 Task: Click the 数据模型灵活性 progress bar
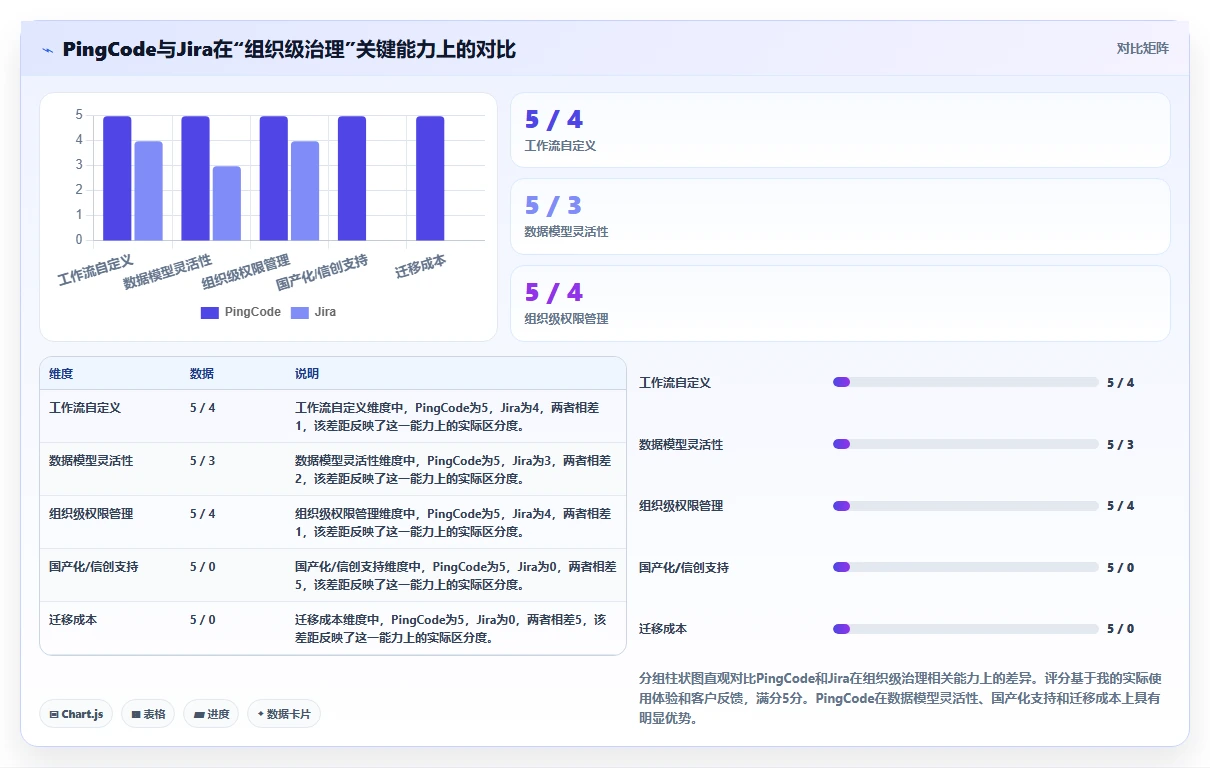tap(965, 444)
